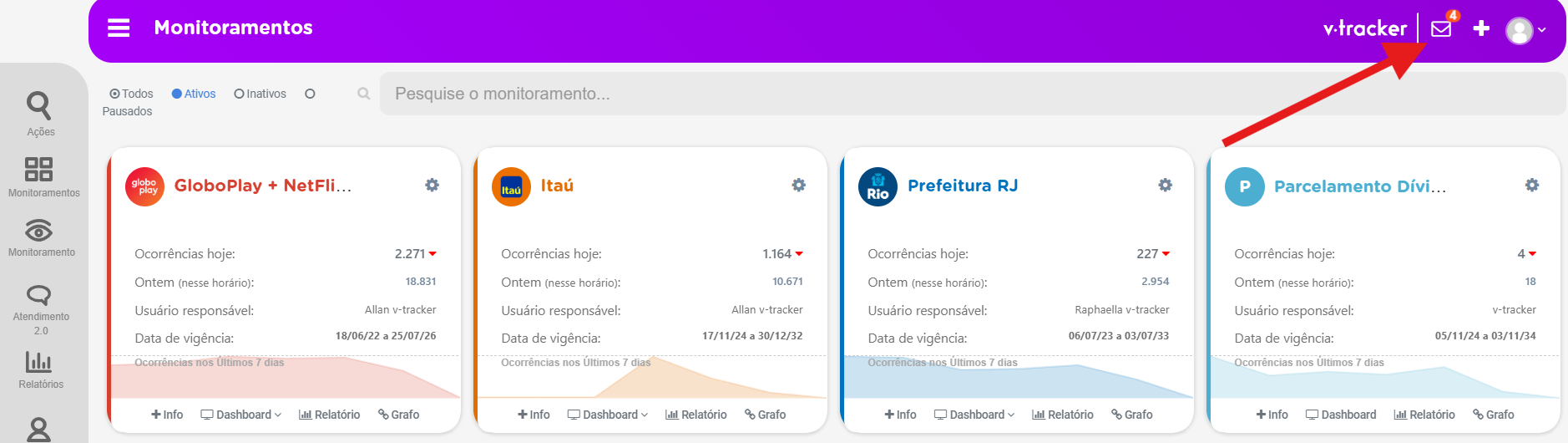
Task: Open the user avatar menu
Action: click(x=1525, y=30)
